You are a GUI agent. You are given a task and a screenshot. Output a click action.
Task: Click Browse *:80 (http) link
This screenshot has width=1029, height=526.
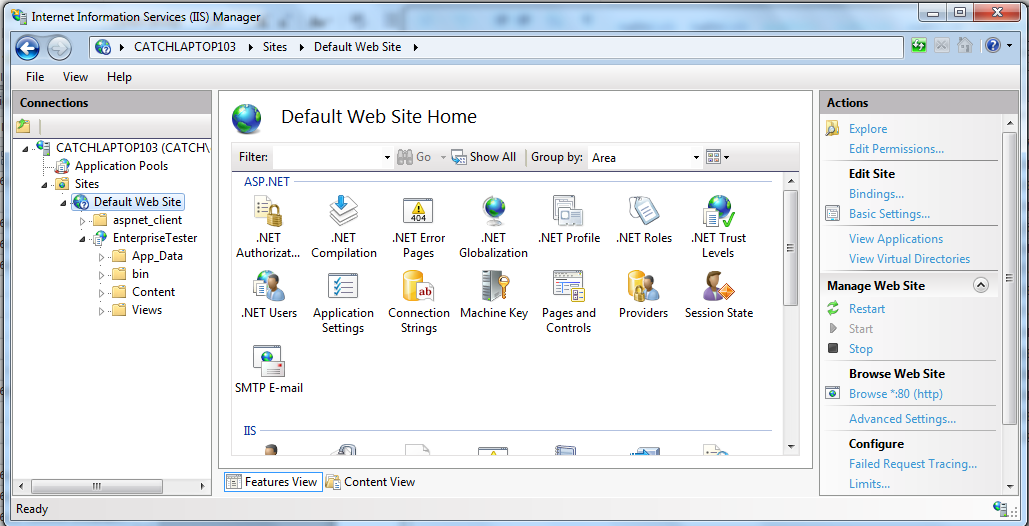point(895,394)
